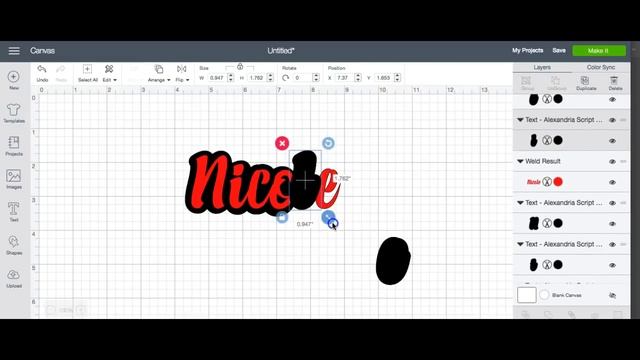Hide Text layer directly below red Nicole layer

[x=612, y=203]
